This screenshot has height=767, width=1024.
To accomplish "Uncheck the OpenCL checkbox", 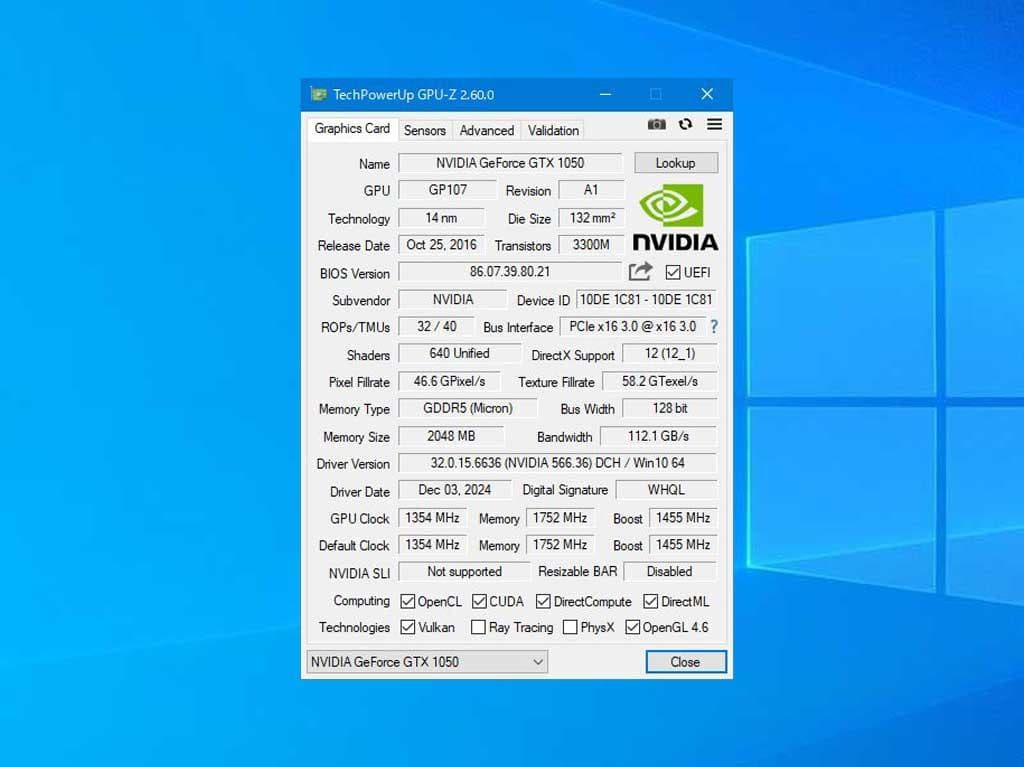I will pos(407,601).
